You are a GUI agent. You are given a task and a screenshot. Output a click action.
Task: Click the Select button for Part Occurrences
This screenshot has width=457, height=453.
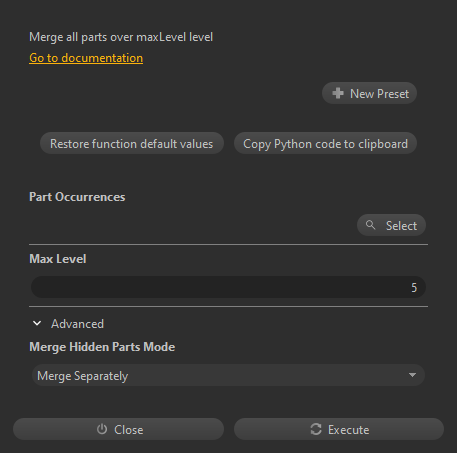391,225
